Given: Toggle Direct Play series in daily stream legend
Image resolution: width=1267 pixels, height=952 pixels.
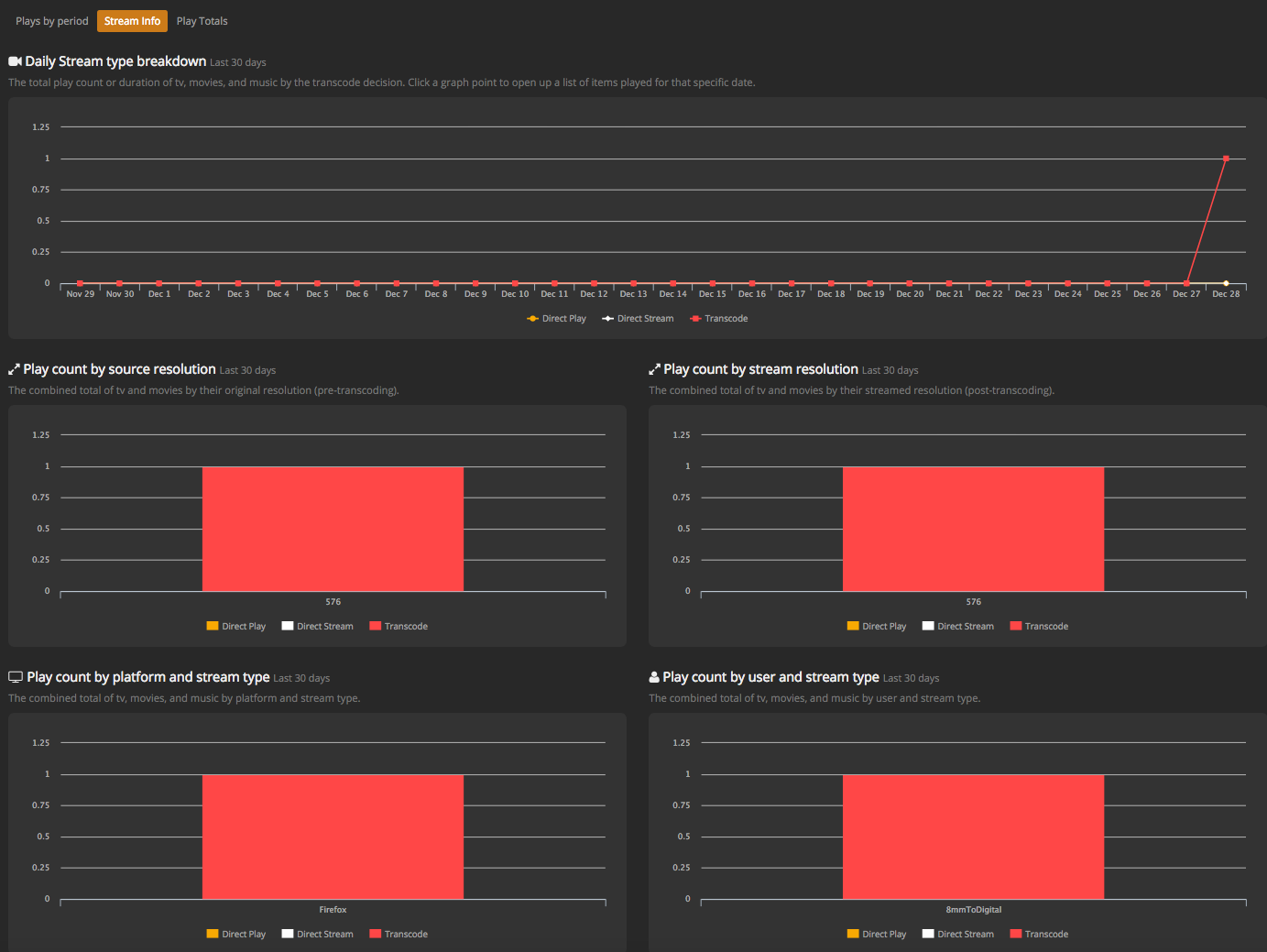Looking at the screenshot, I should coord(556,319).
